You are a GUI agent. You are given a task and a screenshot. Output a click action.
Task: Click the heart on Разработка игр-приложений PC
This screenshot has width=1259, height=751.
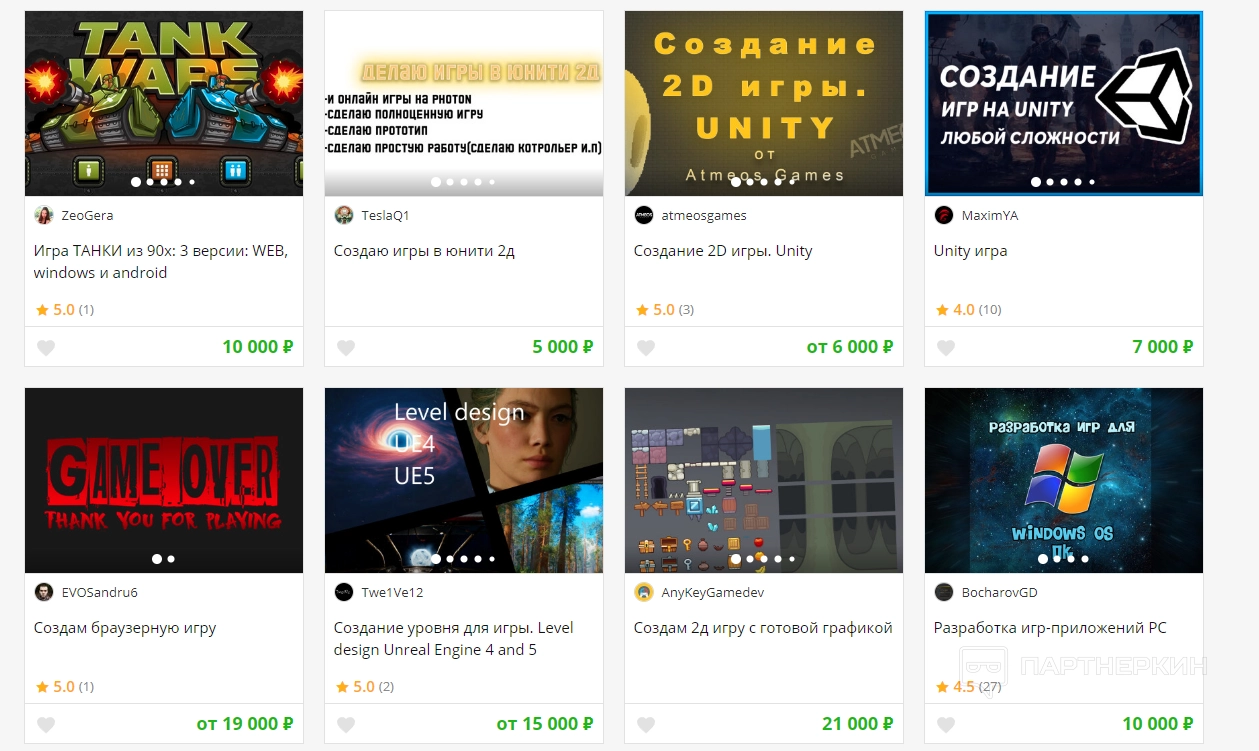[x=946, y=725]
